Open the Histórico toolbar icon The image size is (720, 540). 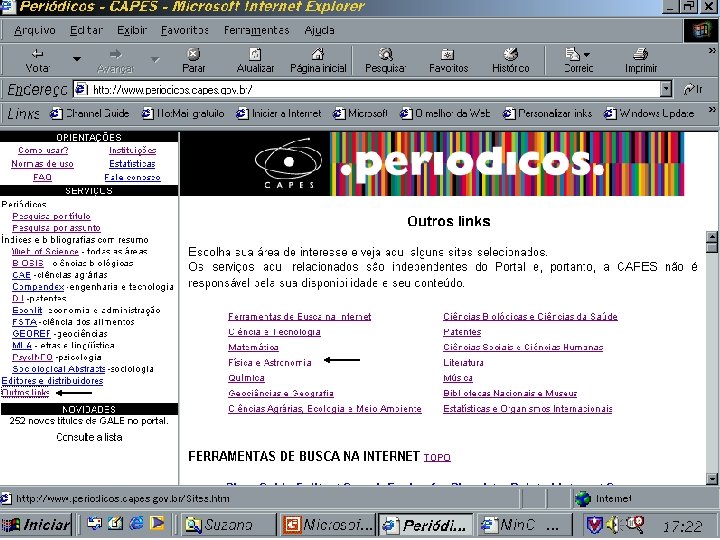tap(511, 54)
